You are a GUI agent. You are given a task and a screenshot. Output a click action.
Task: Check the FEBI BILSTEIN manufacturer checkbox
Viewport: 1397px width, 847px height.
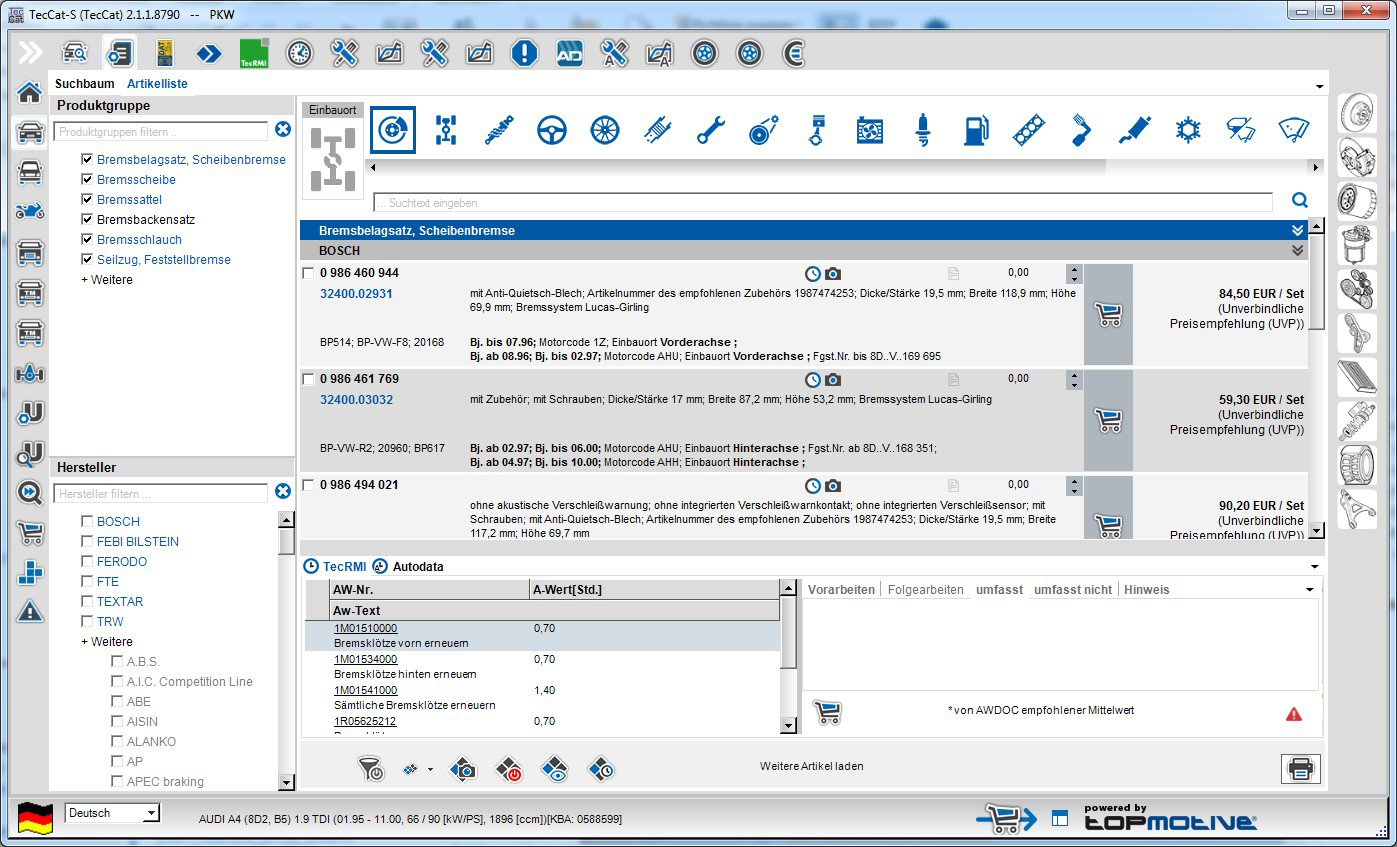point(87,542)
